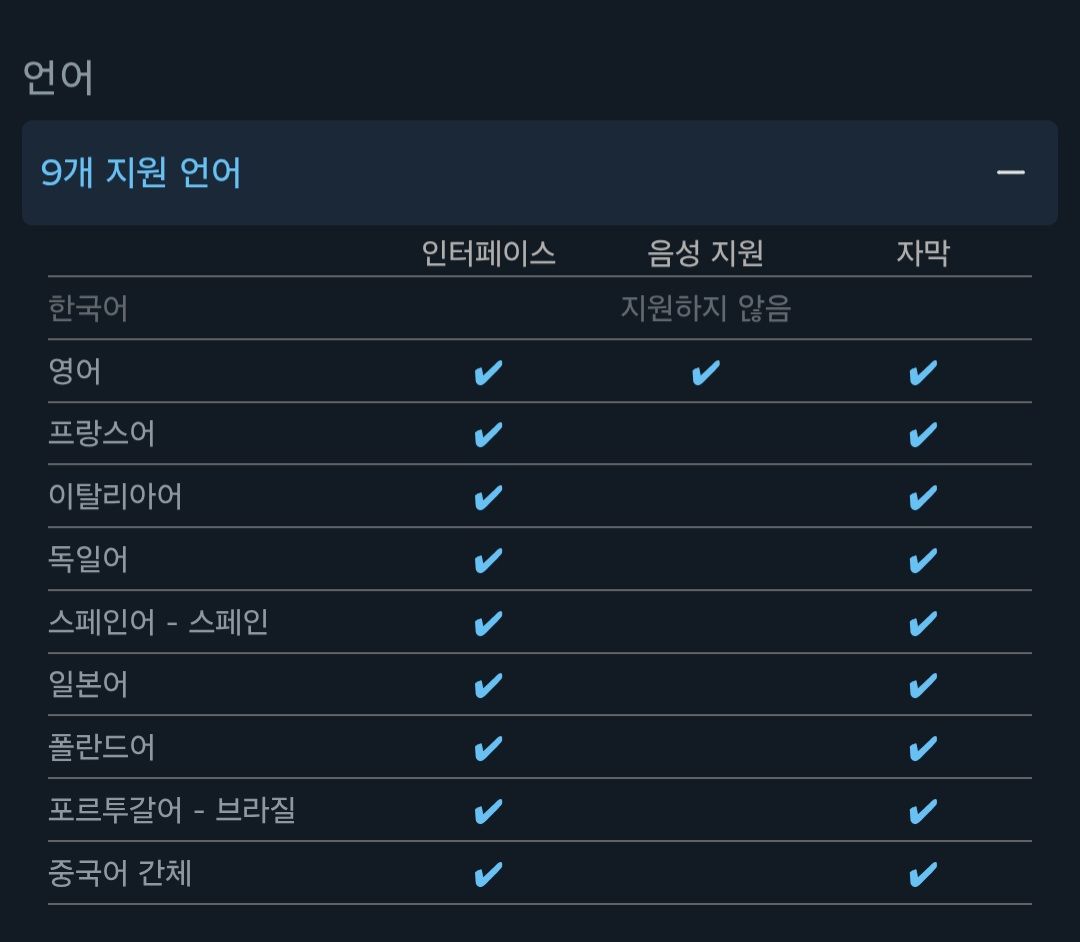Click Japanese subtitles checkmark
This screenshot has width=1080, height=942.
coord(923,685)
